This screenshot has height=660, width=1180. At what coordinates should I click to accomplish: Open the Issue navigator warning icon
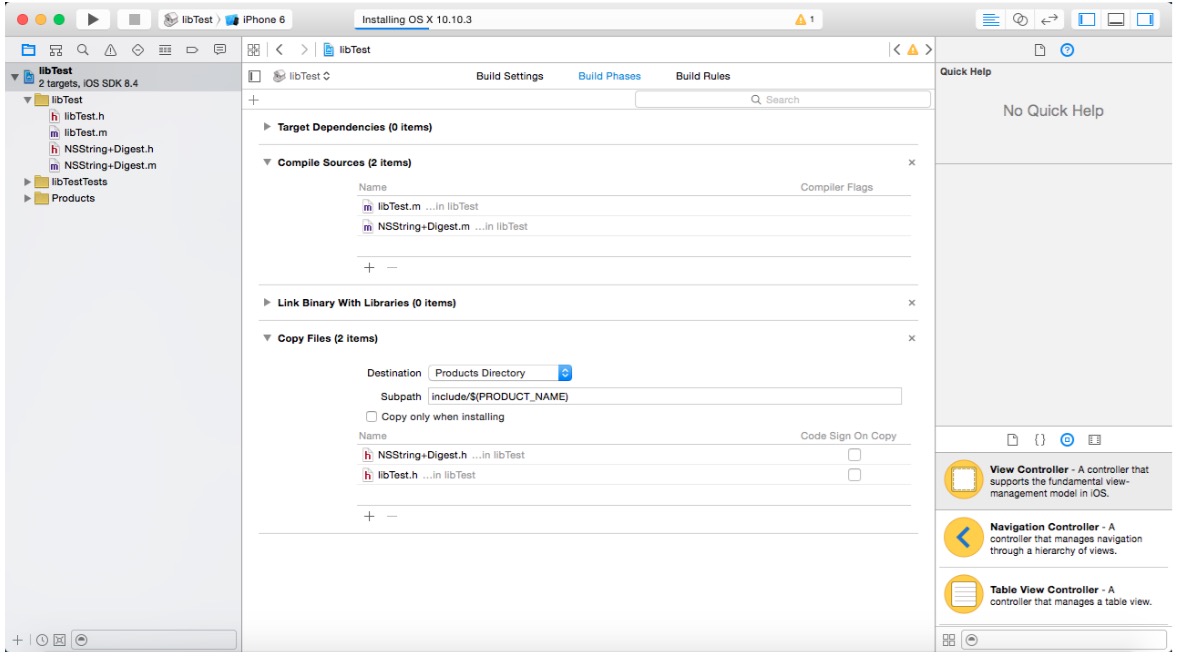tap(111, 50)
